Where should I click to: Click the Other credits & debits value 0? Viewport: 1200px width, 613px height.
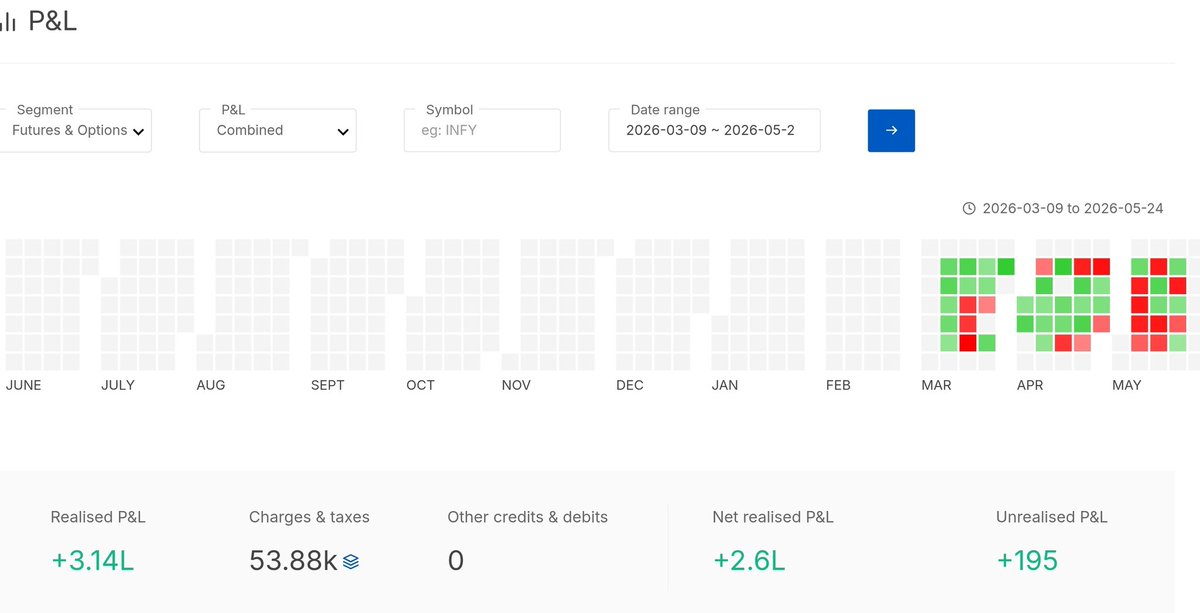(456, 561)
